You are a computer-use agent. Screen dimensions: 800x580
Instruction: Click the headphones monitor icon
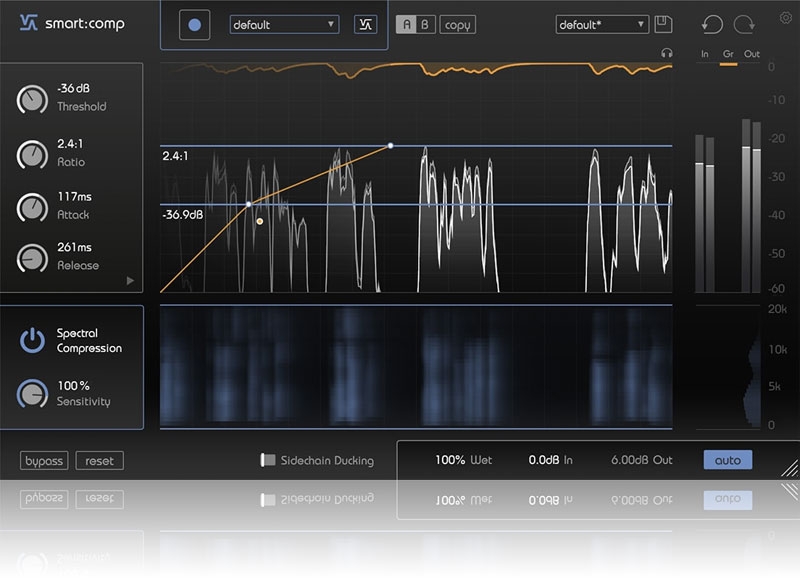pyautogui.click(x=667, y=53)
